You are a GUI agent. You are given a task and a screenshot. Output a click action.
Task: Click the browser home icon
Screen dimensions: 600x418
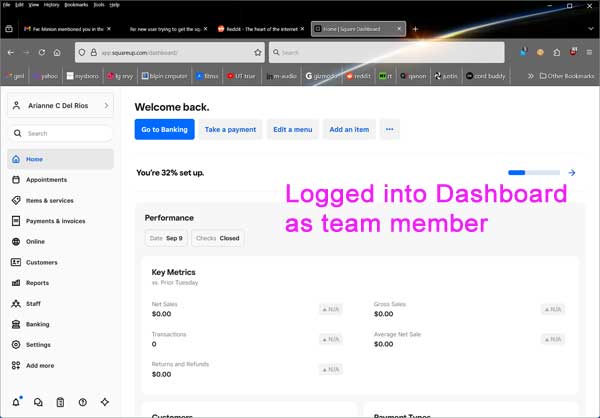coord(57,52)
